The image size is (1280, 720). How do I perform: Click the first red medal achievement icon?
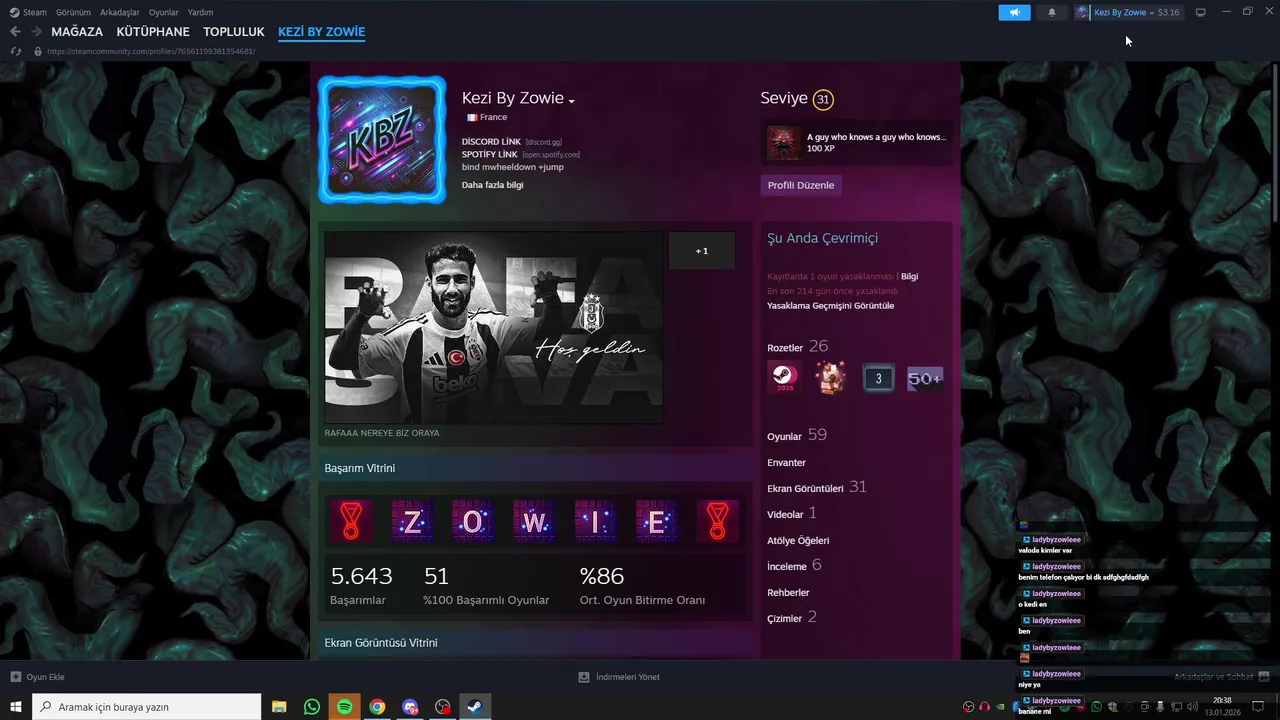(351, 521)
